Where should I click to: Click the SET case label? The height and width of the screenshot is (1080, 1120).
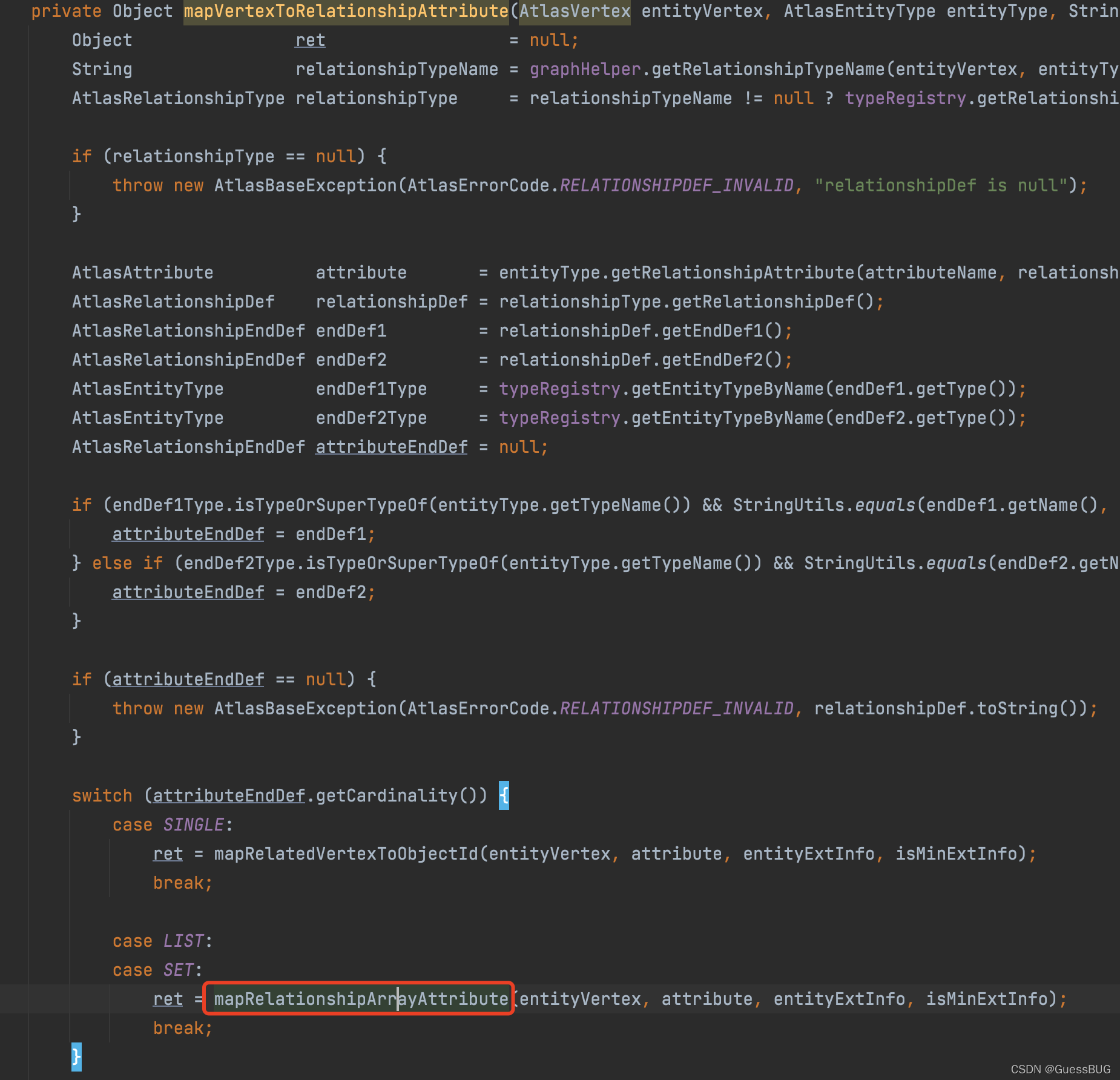click(x=178, y=970)
